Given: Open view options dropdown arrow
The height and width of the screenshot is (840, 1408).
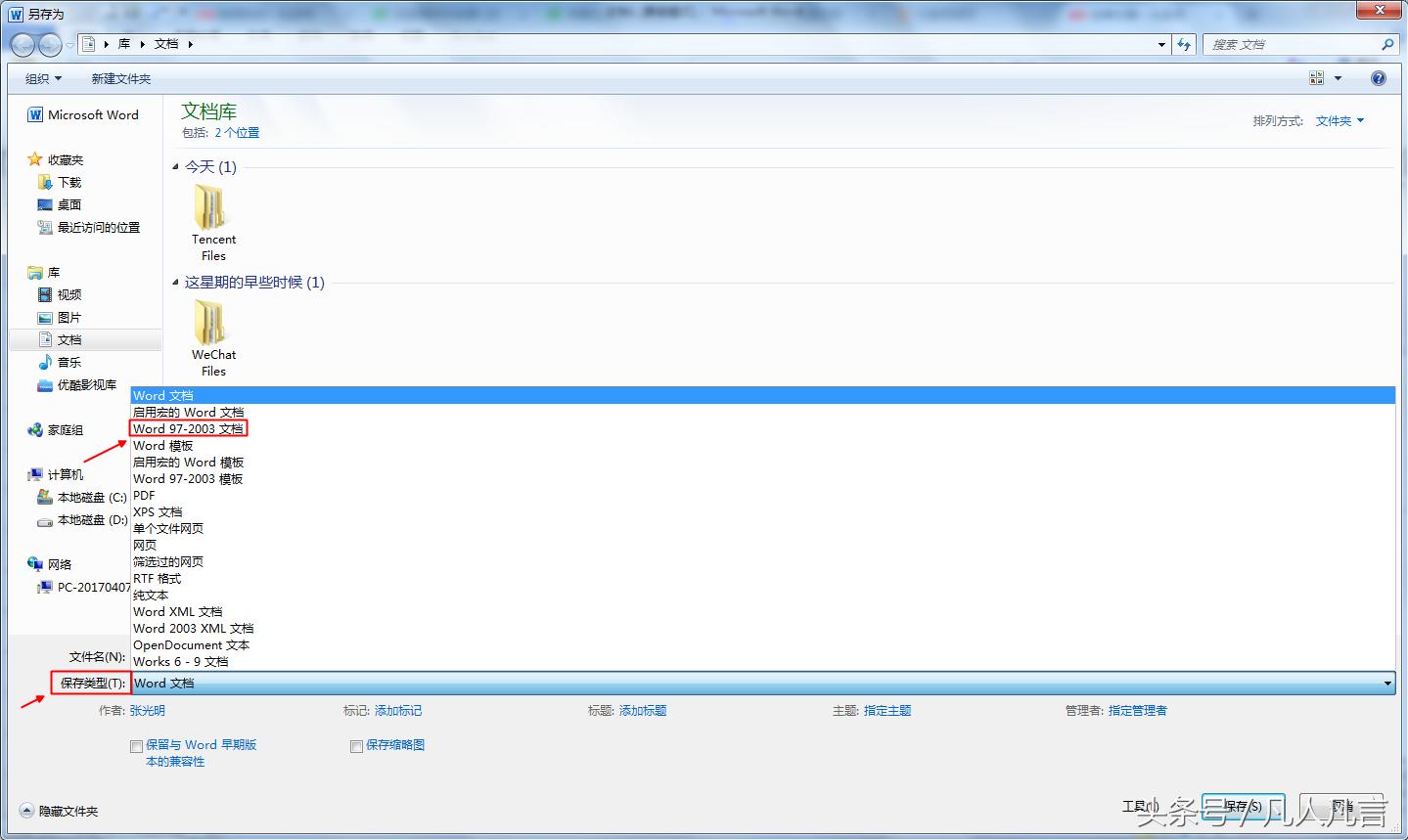Looking at the screenshot, I should [x=1338, y=78].
